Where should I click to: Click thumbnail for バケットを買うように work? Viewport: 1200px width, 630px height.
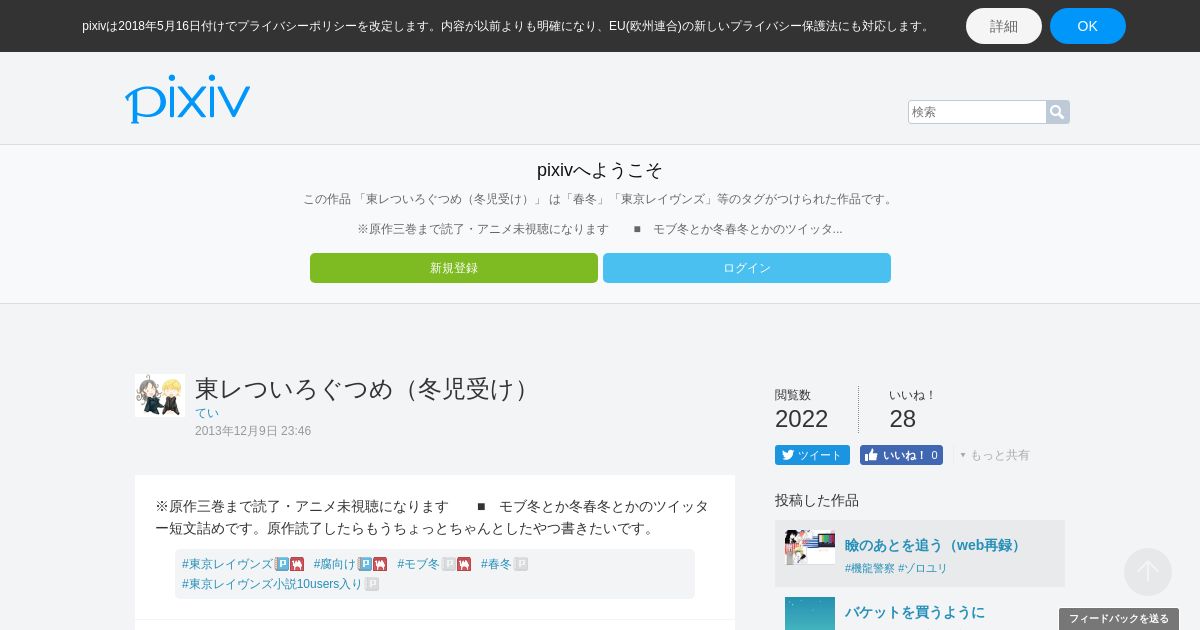tap(810, 613)
